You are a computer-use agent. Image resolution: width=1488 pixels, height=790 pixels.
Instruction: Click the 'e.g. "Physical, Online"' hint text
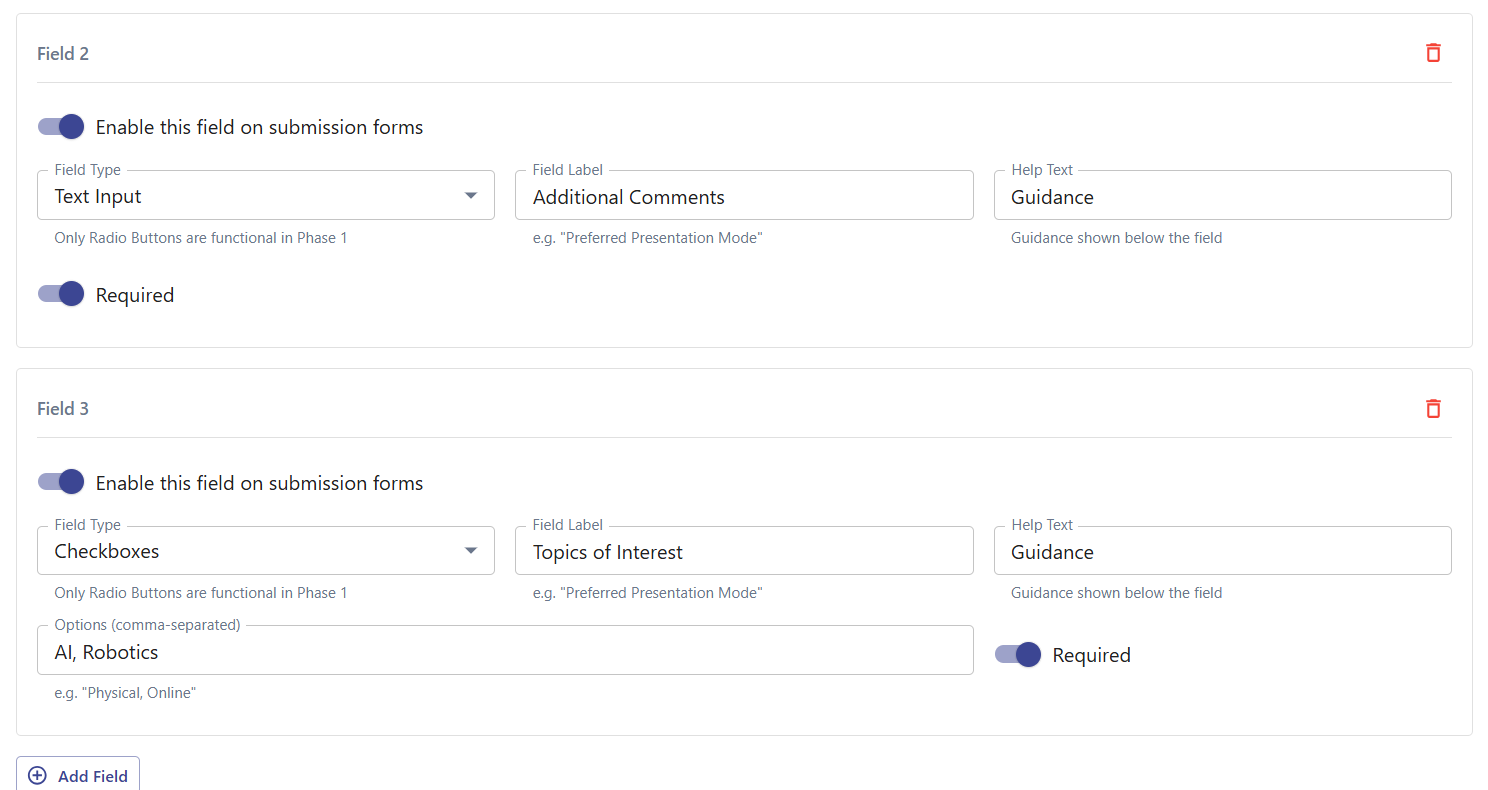coord(125,692)
